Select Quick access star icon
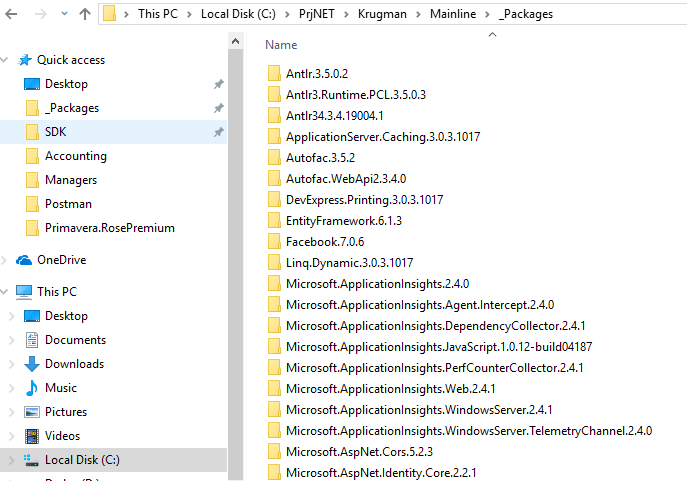687x481 pixels. (25, 60)
